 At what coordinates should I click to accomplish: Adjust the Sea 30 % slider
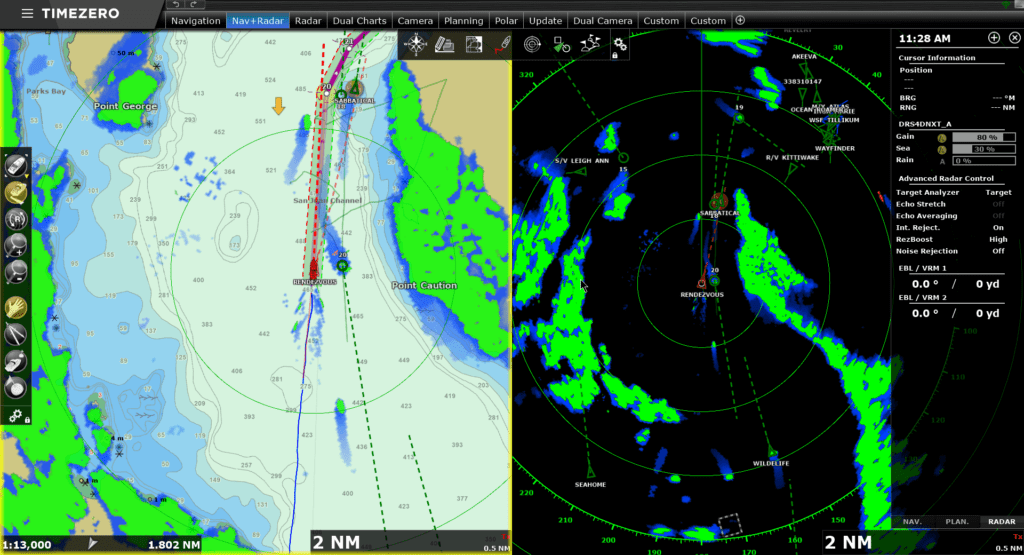[x=984, y=150]
